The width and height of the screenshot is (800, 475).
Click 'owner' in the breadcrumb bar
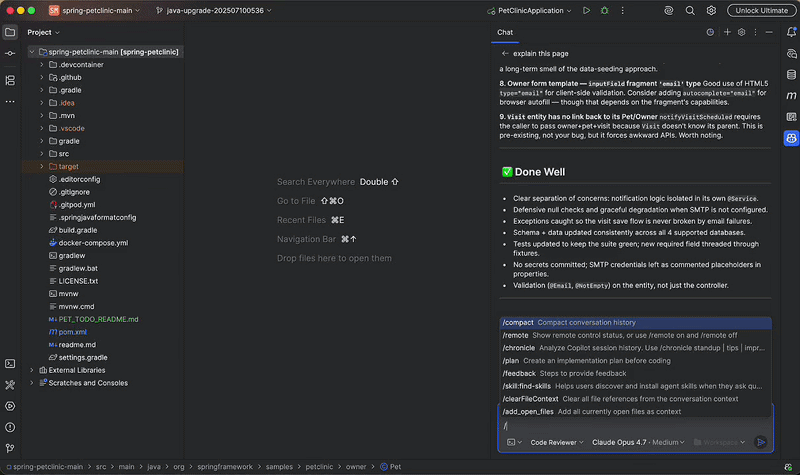(356, 467)
